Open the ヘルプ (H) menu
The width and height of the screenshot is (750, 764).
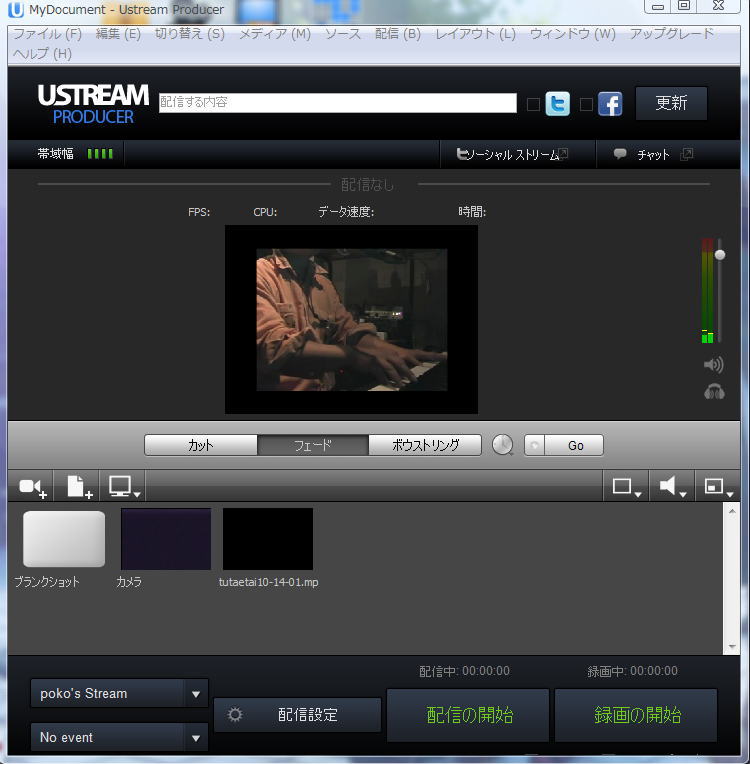click(x=42, y=54)
